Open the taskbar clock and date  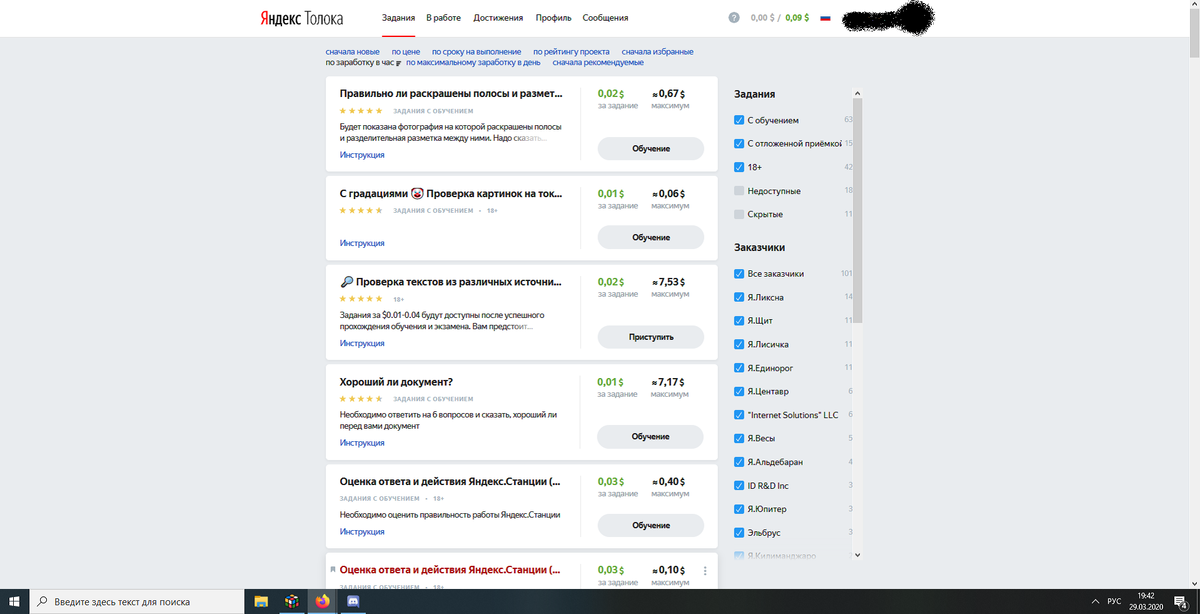(1145, 601)
